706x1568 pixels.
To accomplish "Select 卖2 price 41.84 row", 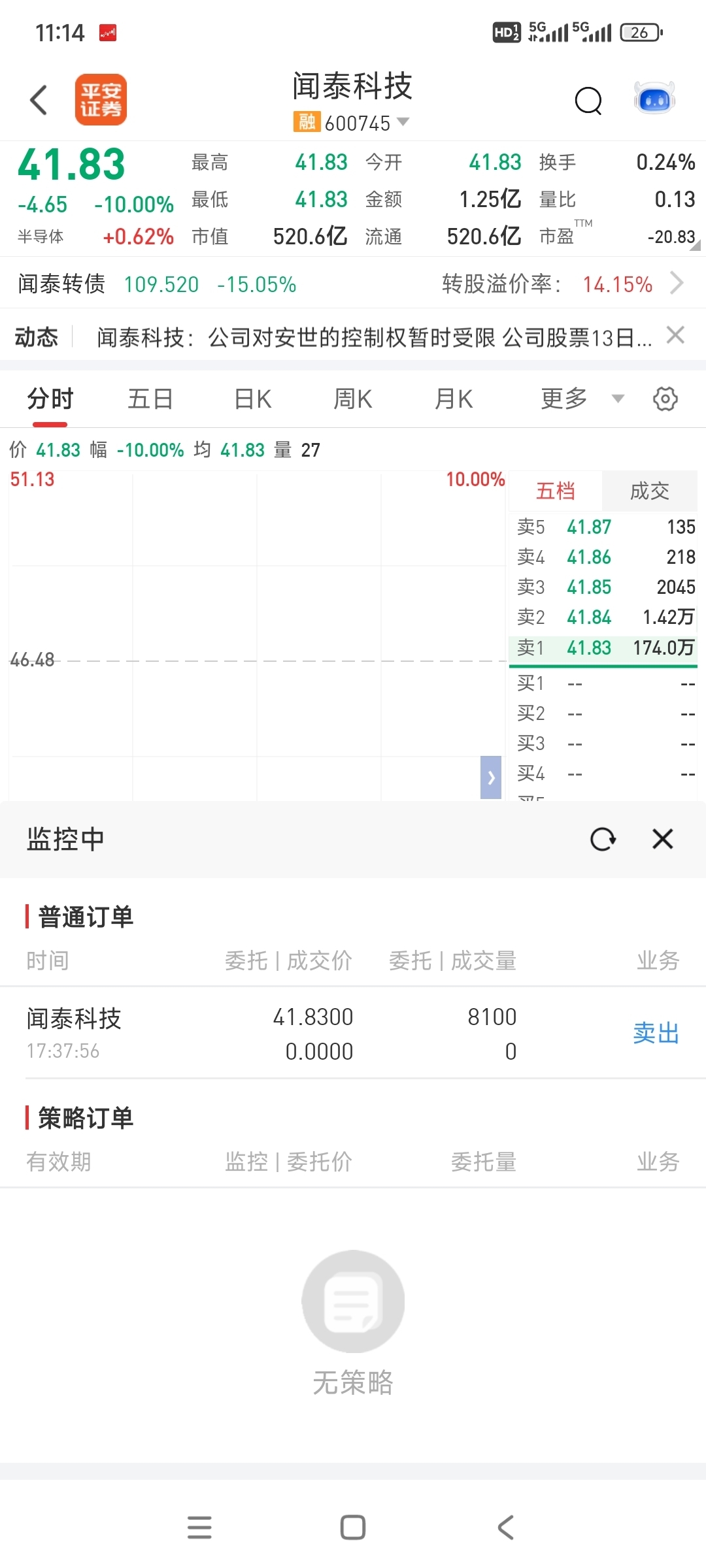I will click(603, 617).
